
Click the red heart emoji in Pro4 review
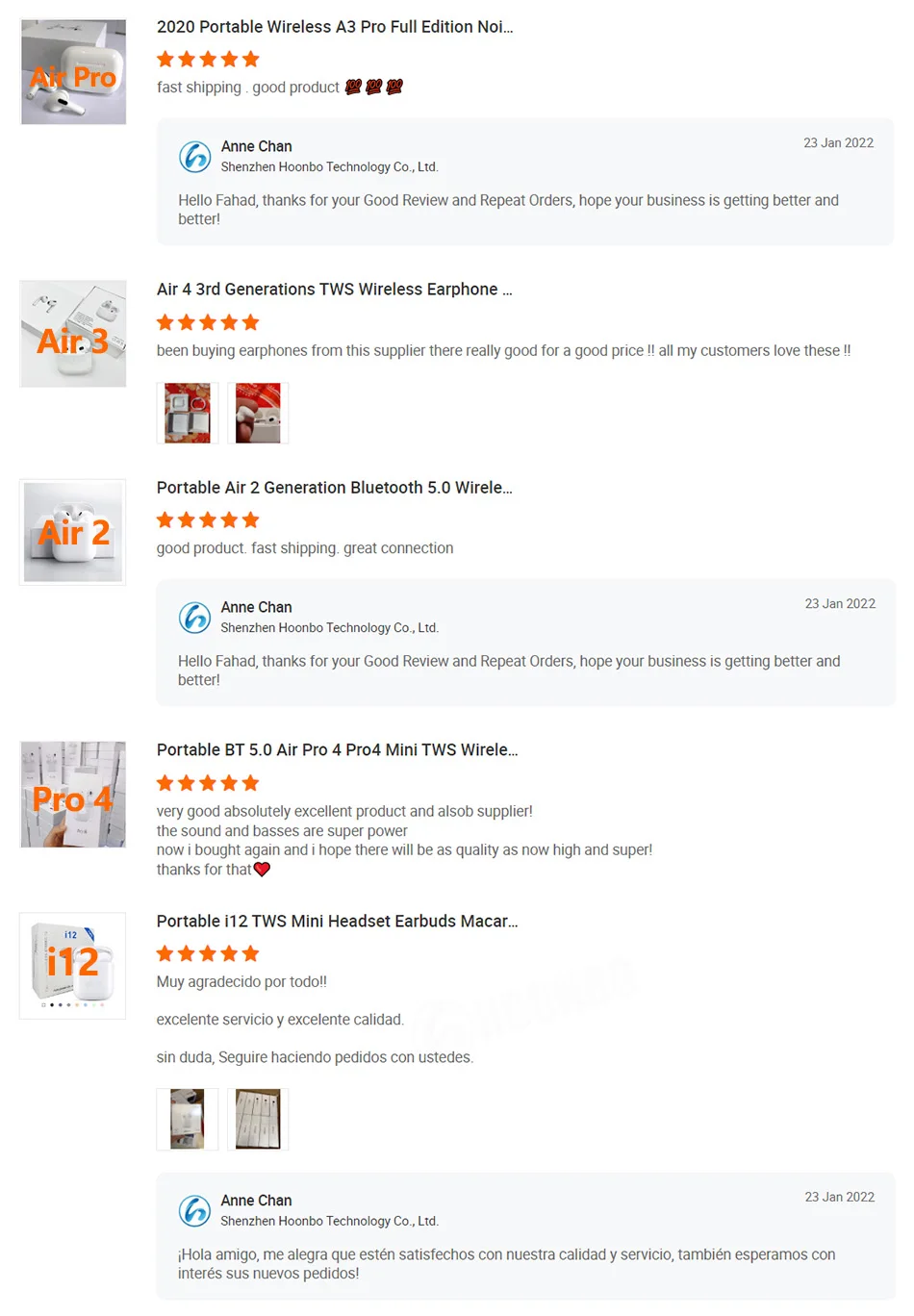pos(262,870)
